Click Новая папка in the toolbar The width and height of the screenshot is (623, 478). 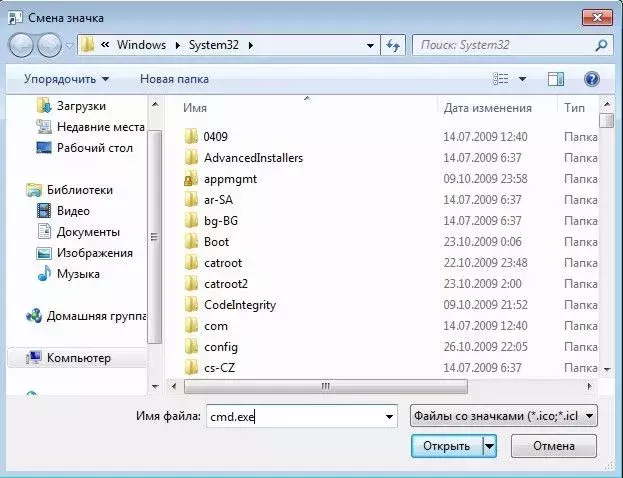point(174,79)
